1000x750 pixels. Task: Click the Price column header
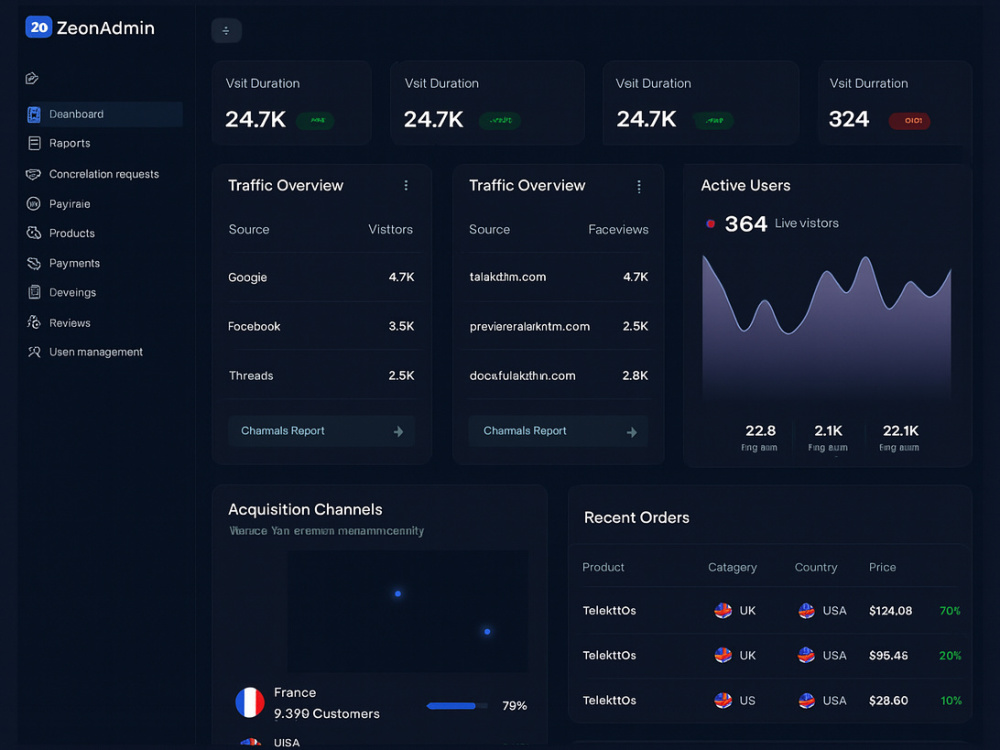(882, 568)
